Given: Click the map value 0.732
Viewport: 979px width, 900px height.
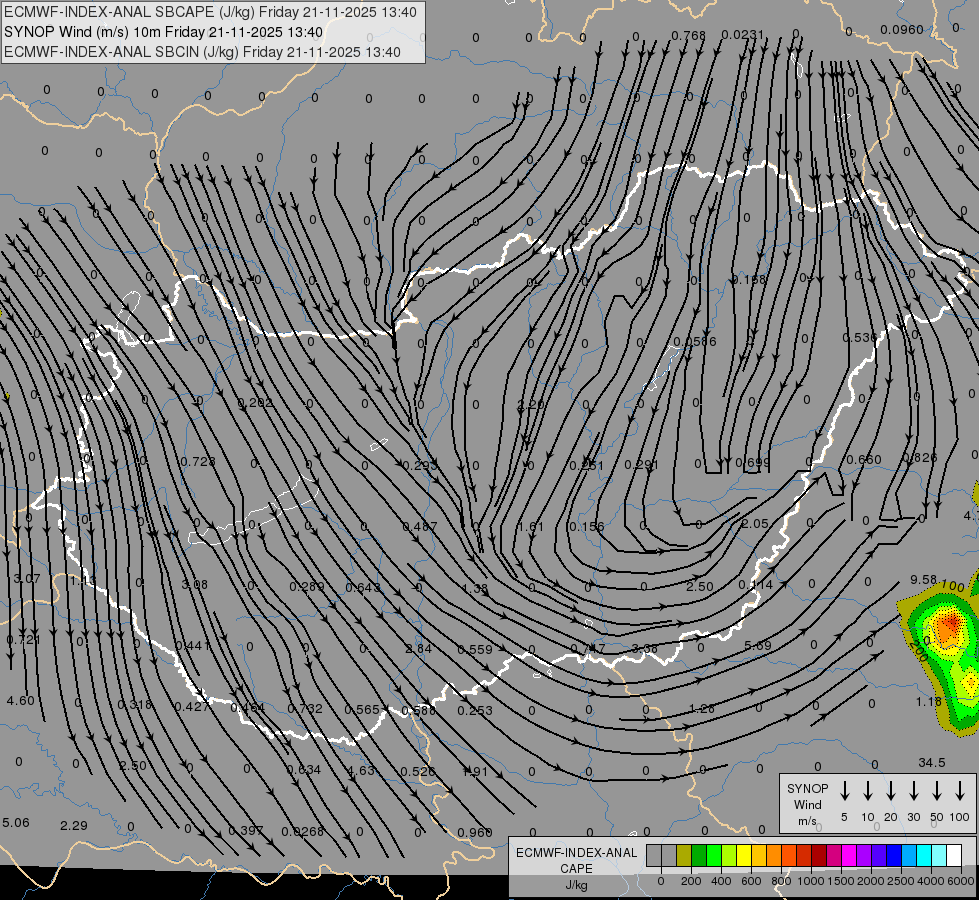Looking at the screenshot, I should pos(305,708).
